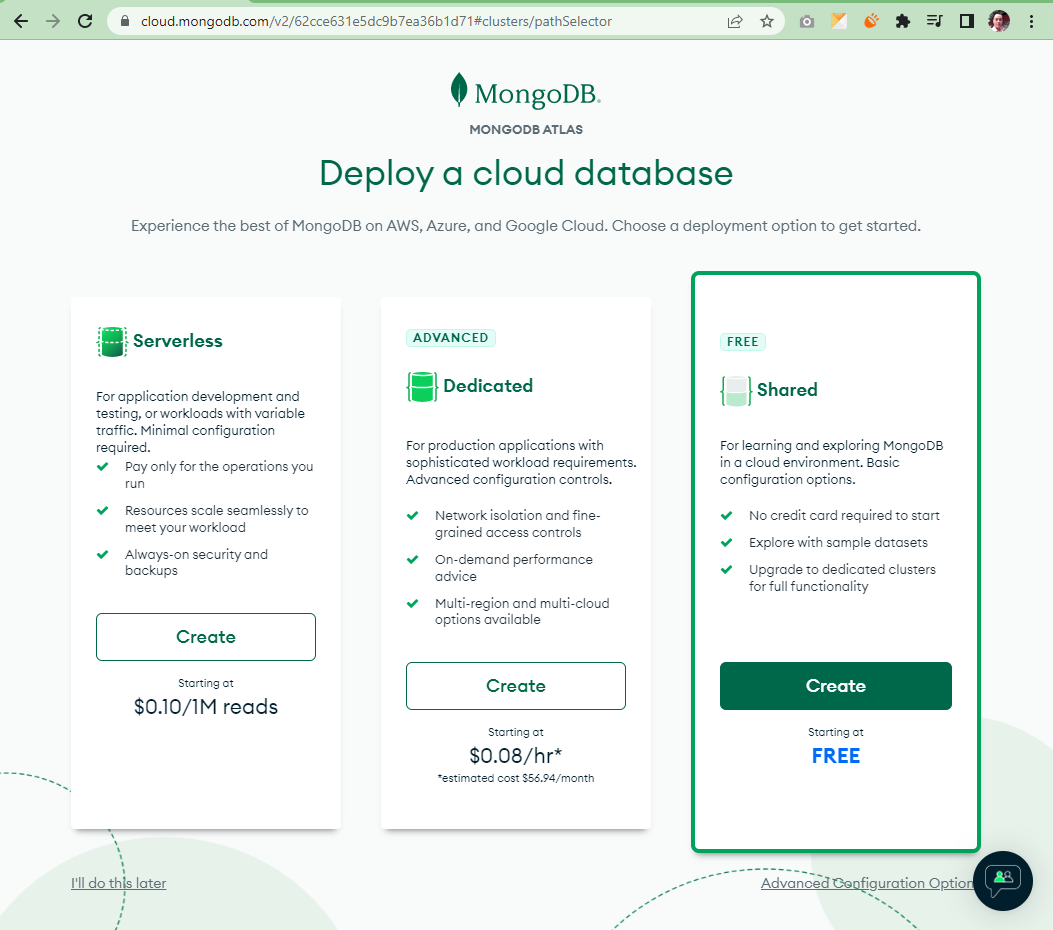This screenshot has height=930, width=1053.
Task: Click the camera extension icon
Action: 807,21
